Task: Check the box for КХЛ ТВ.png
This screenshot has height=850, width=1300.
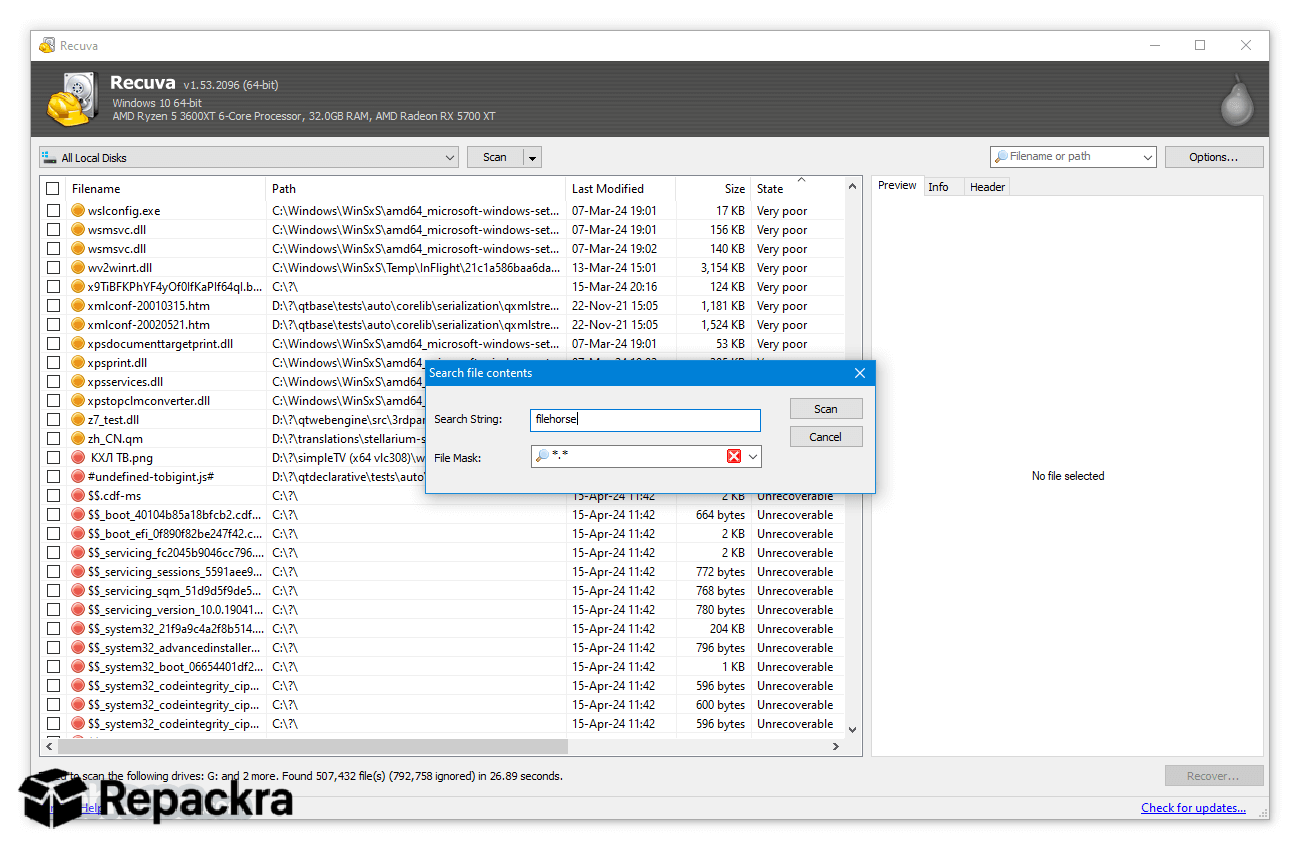Action: 53,458
